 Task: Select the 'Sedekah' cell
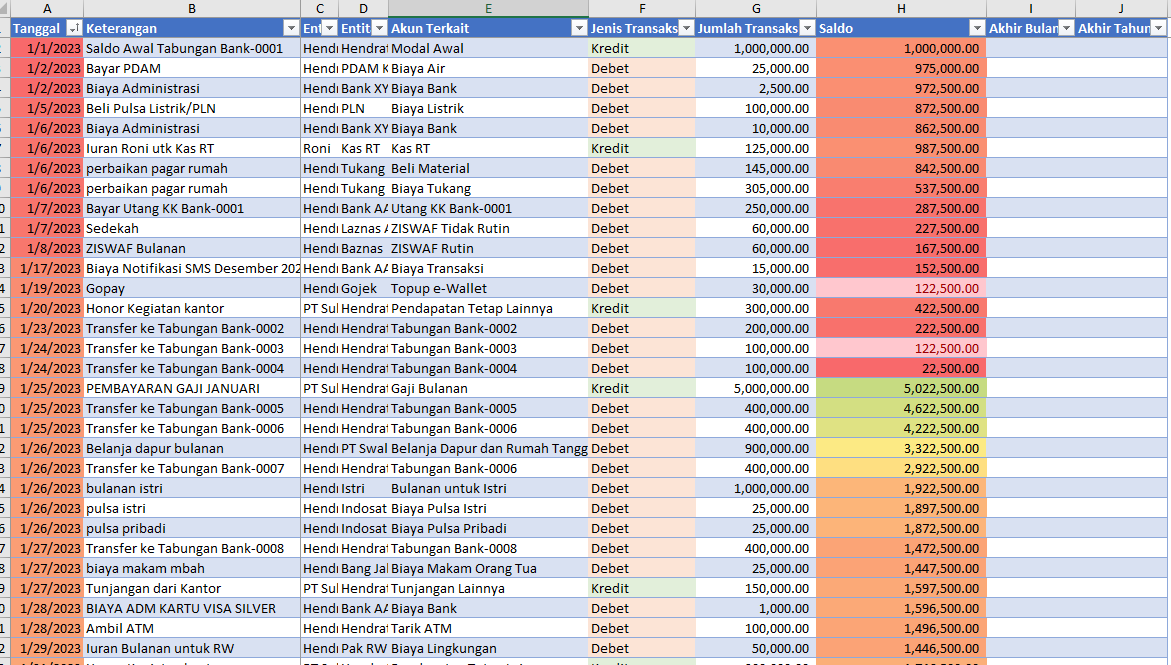point(192,229)
